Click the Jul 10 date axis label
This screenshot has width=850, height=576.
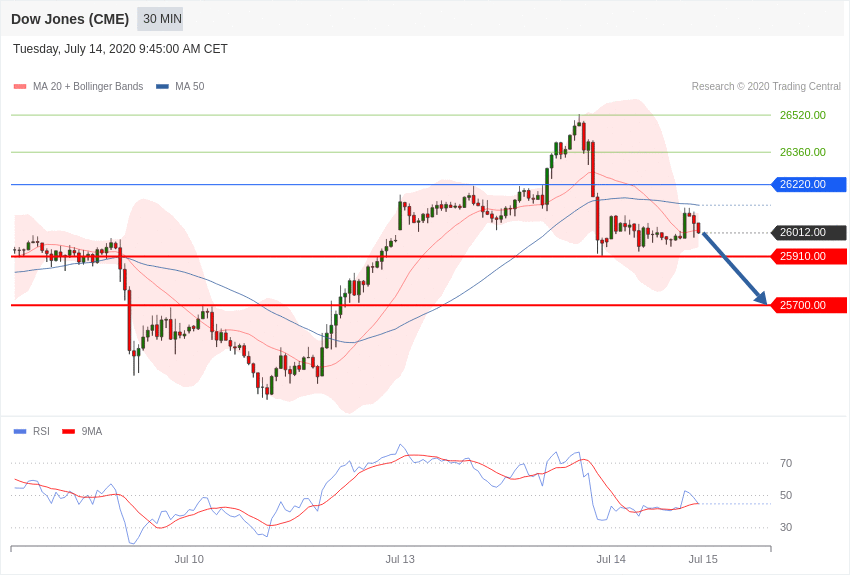(x=189, y=559)
